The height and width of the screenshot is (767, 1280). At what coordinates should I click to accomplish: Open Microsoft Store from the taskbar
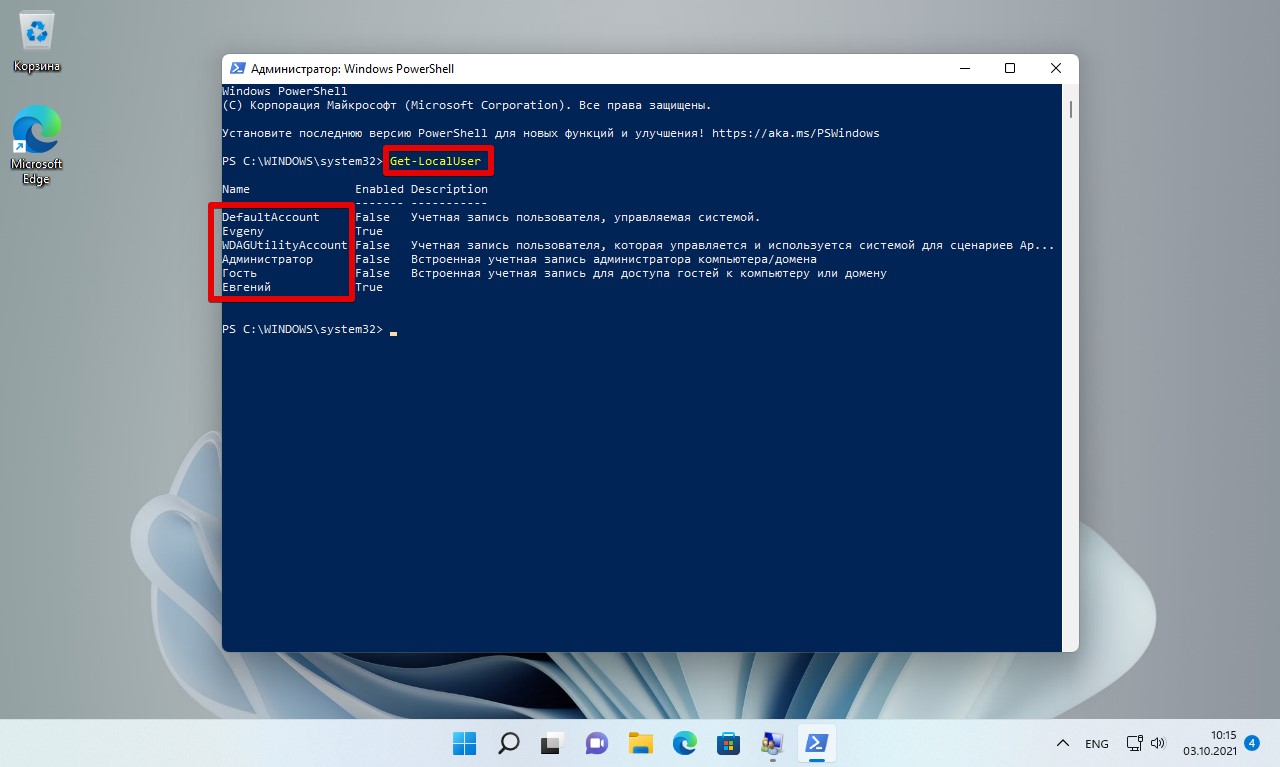(728, 743)
